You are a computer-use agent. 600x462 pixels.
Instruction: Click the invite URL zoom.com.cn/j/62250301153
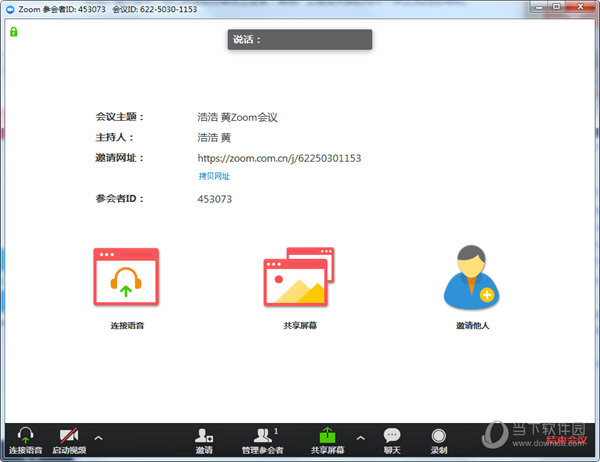click(x=279, y=158)
